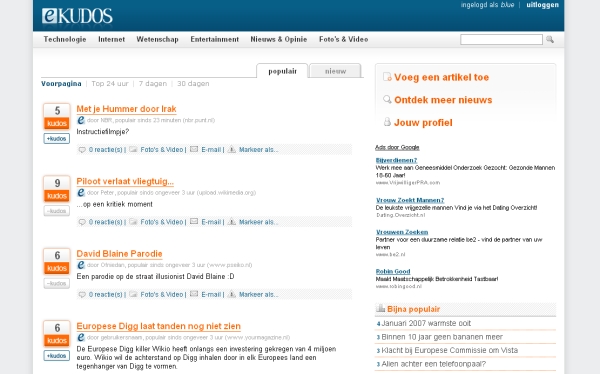
Task: Click document icon beside Voeg een artikel toe
Action: pos(387,77)
